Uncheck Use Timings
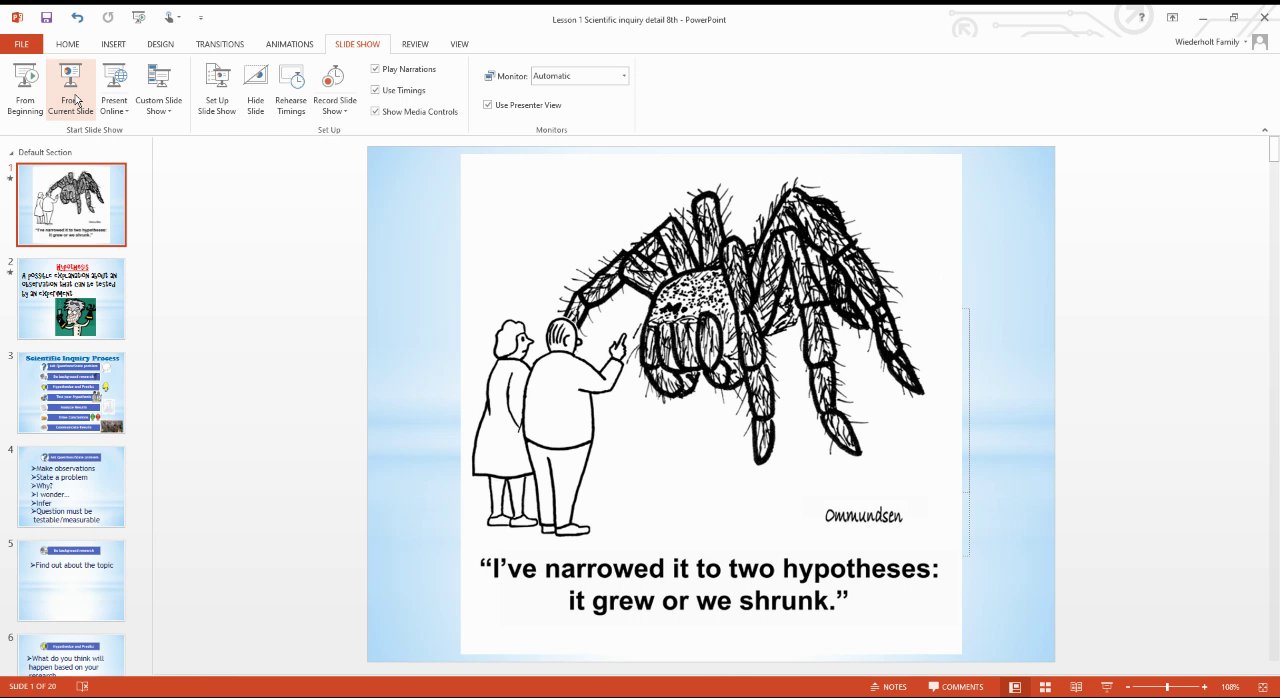 coord(375,90)
